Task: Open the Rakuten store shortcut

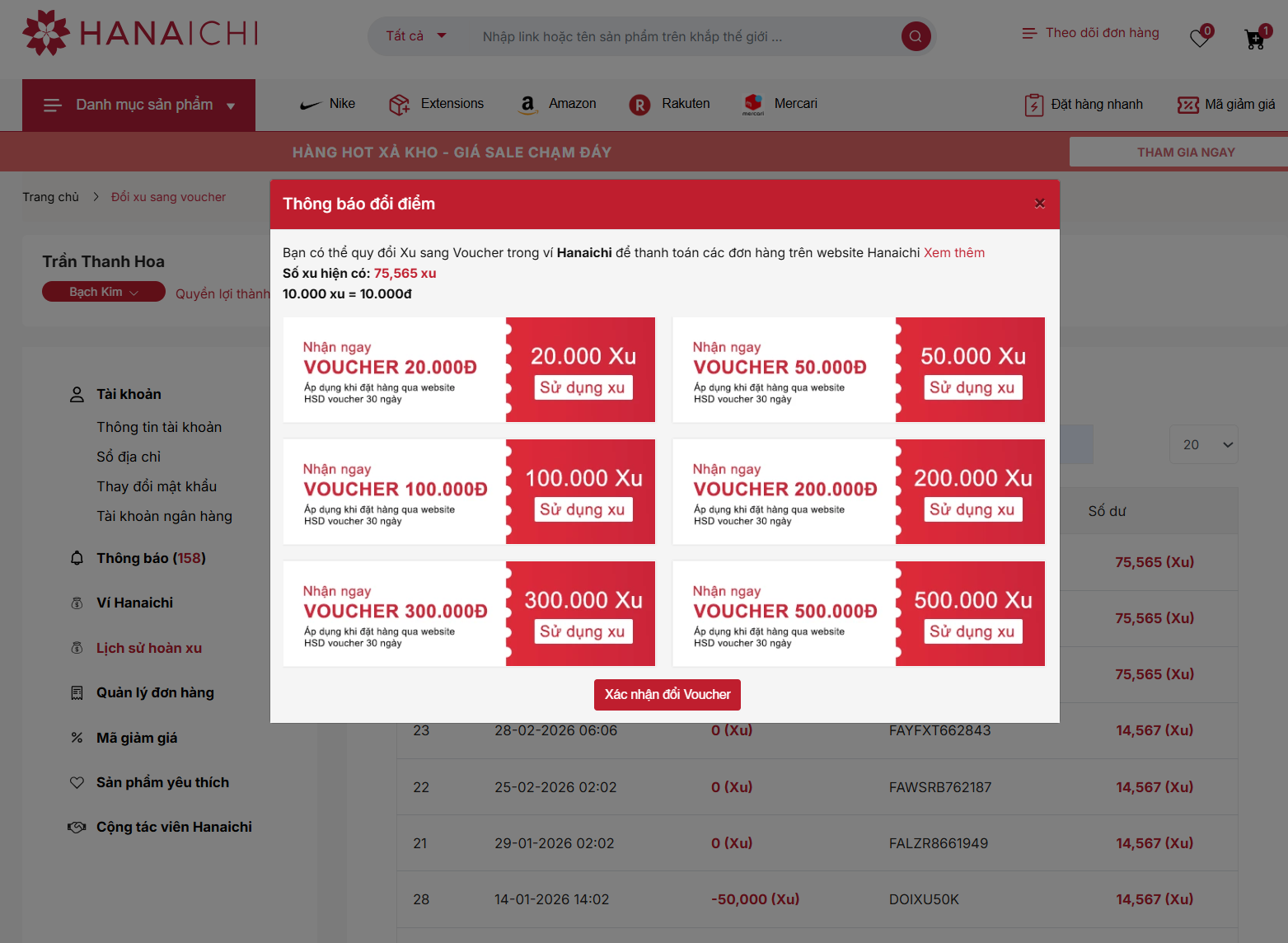Action: [x=669, y=104]
